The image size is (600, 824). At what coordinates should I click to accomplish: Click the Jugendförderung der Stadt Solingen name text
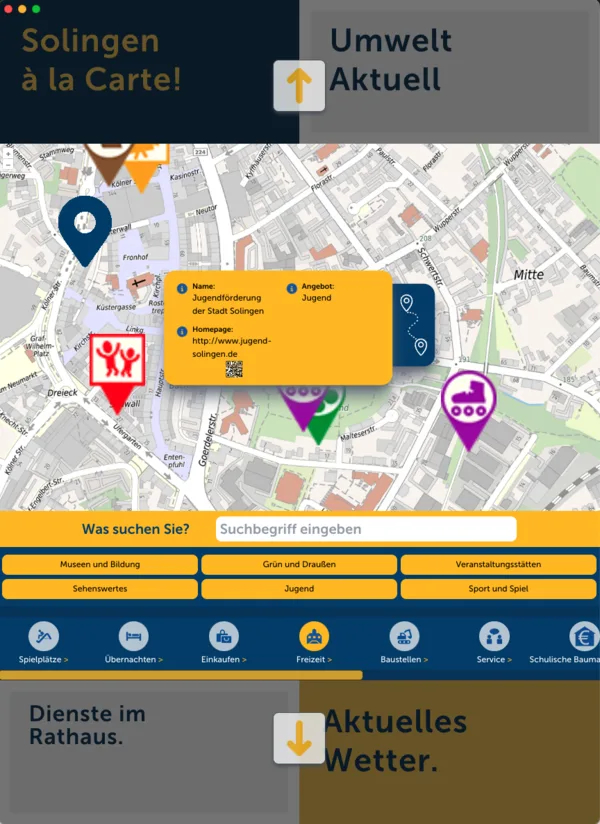[227, 304]
